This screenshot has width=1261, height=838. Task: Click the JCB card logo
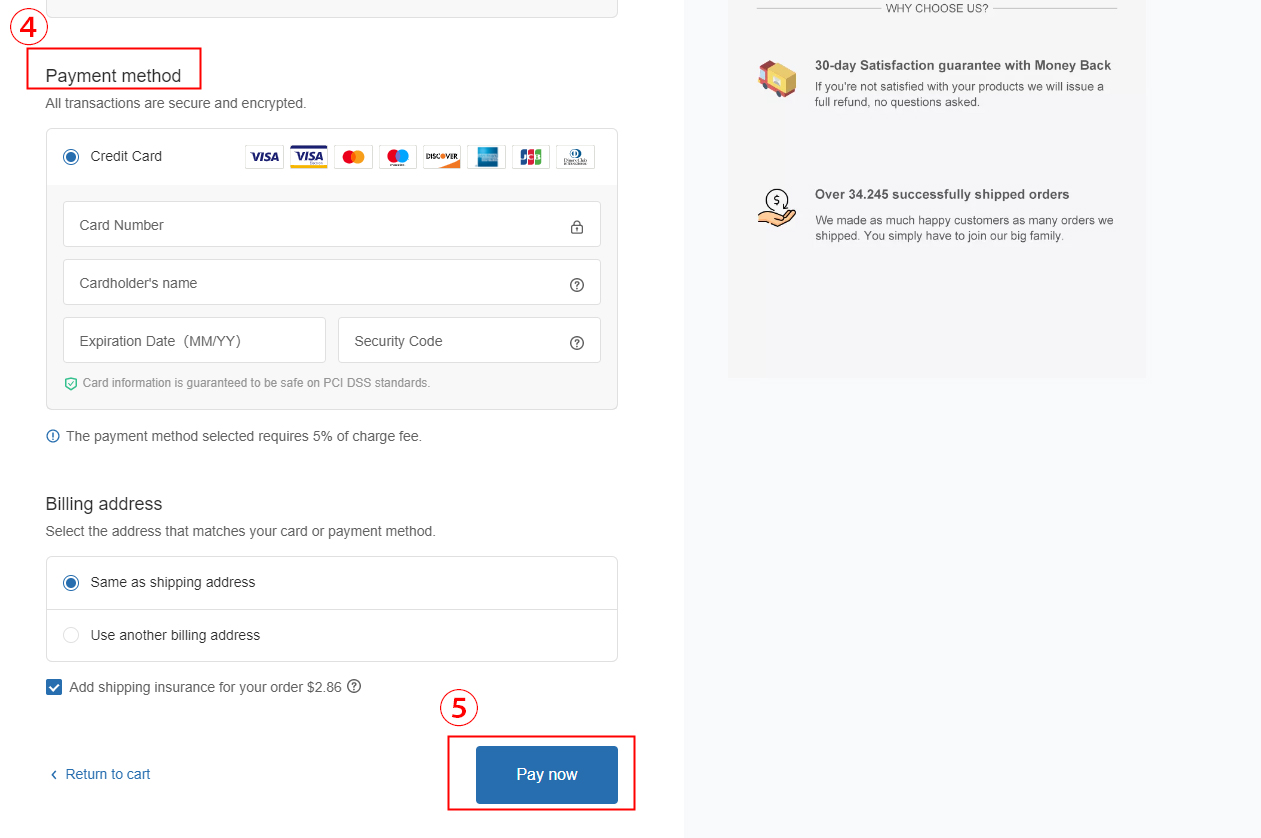(531, 157)
